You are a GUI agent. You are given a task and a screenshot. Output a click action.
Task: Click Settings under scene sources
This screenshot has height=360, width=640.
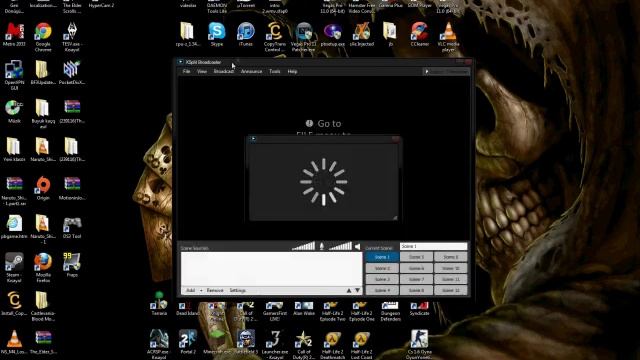tap(238, 291)
